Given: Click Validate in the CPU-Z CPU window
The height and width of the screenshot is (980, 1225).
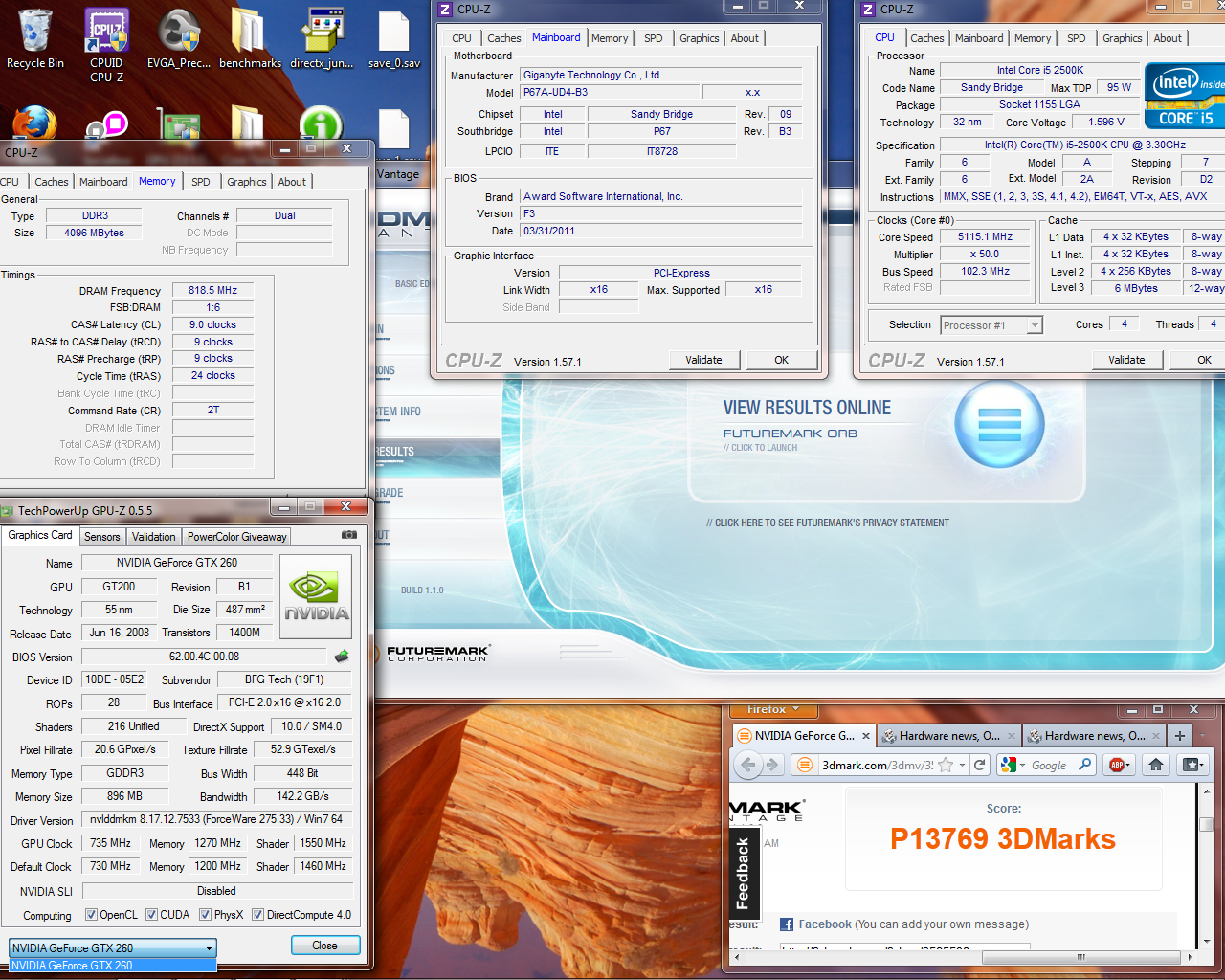Looking at the screenshot, I should 1126,360.
